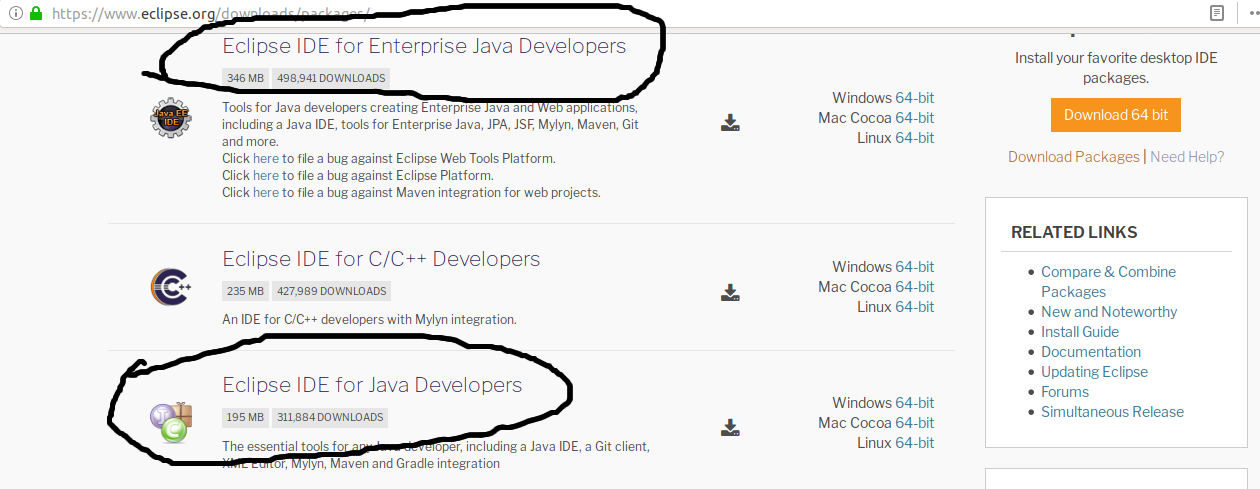Click the orange Download 64 bit button
The image size is (1260, 489).
click(x=1116, y=115)
